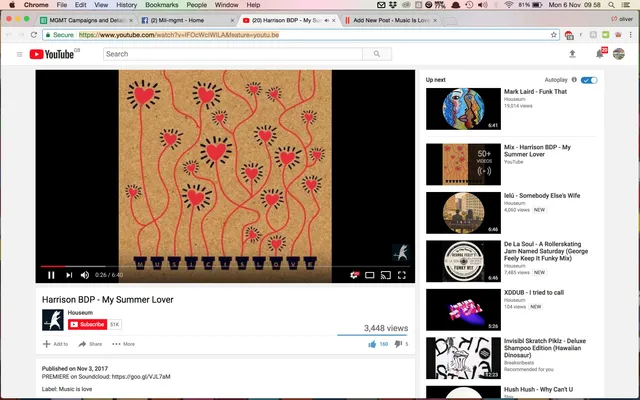
Task: Subscribe to the Houseum channel
Action: click(x=87, y=324)
